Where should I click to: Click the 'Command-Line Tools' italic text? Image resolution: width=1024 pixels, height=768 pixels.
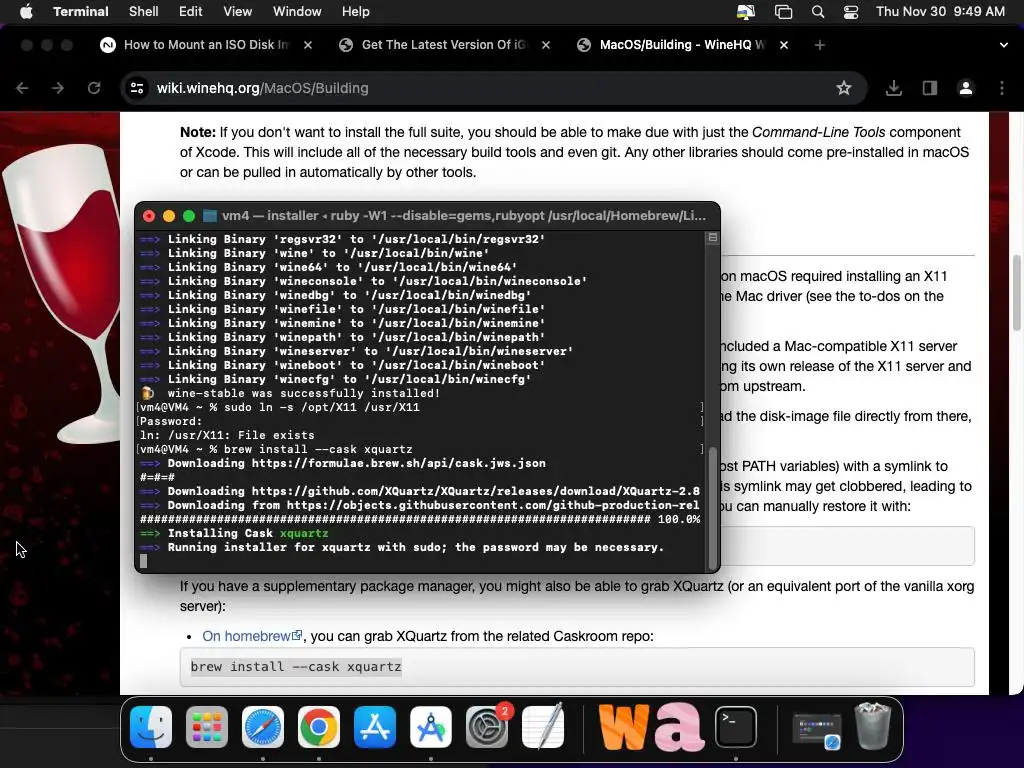click(x=818, y=132)
